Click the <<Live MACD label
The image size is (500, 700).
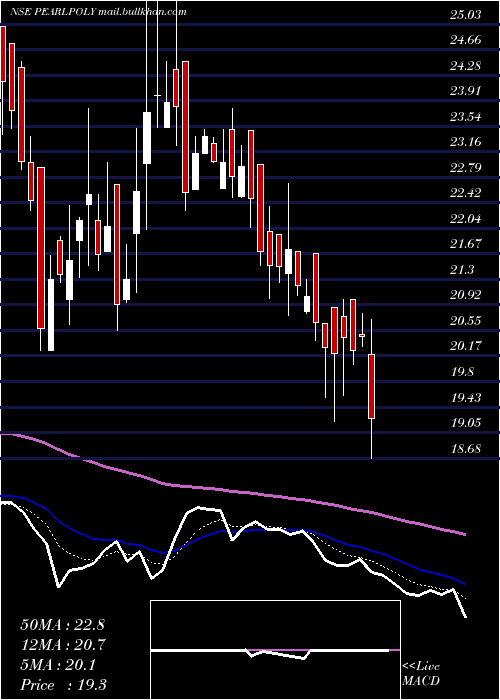point(421,674)
